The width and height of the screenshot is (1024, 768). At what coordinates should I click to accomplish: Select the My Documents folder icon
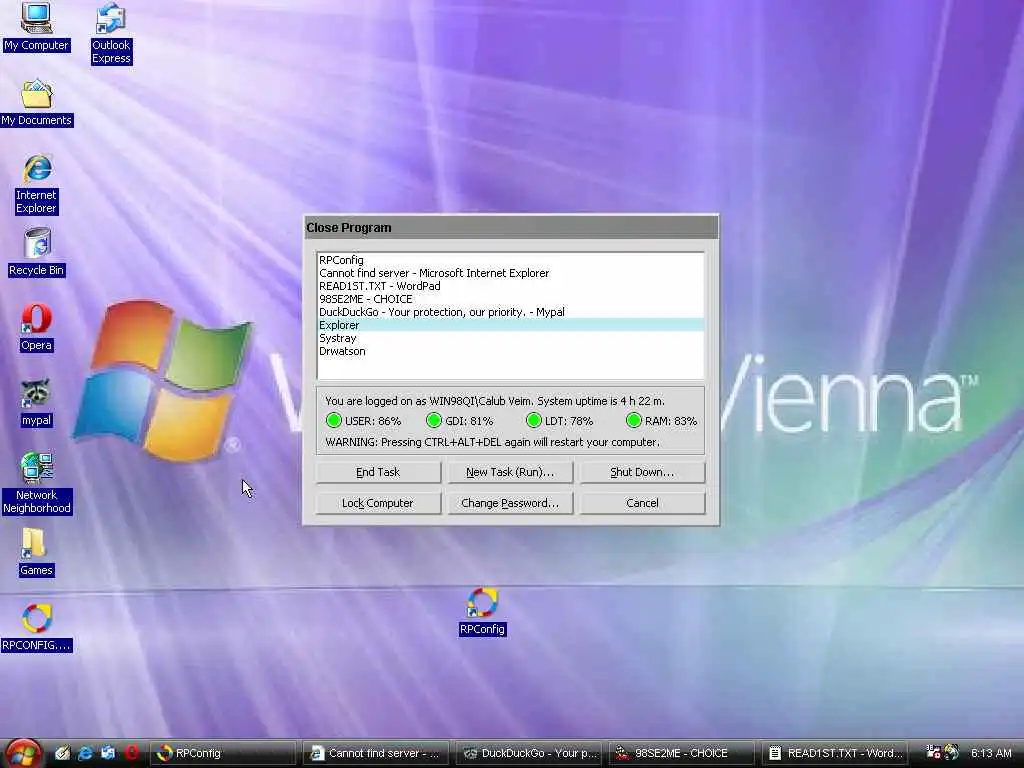pyautogui.click(x=37, y=103)
